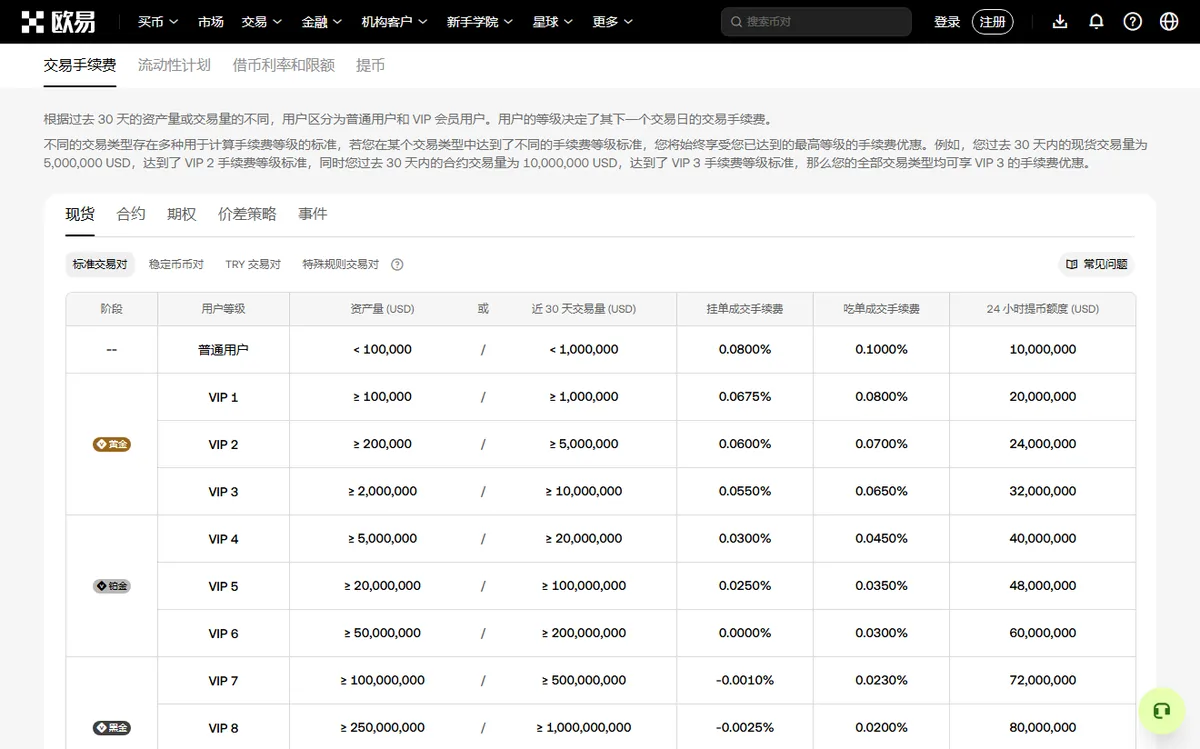
Task: Click the VIP 6 row label
Action: pos(223,633)
